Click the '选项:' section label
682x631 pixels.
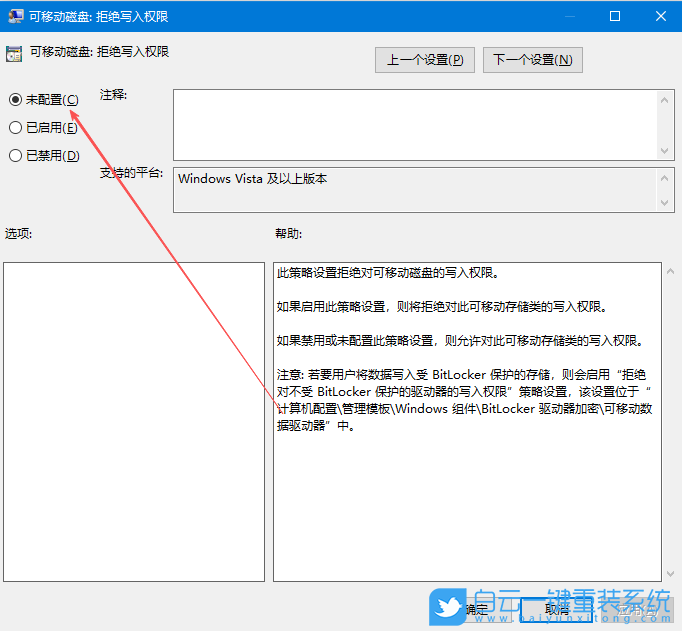18,234
